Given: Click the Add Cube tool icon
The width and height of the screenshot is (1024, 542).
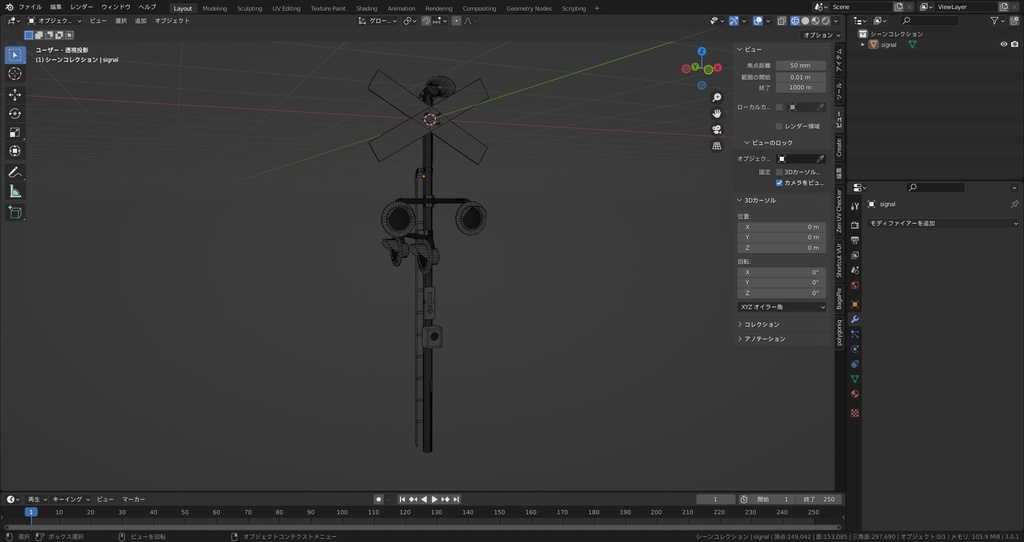Looking at the screenshot, I should 15,212.
